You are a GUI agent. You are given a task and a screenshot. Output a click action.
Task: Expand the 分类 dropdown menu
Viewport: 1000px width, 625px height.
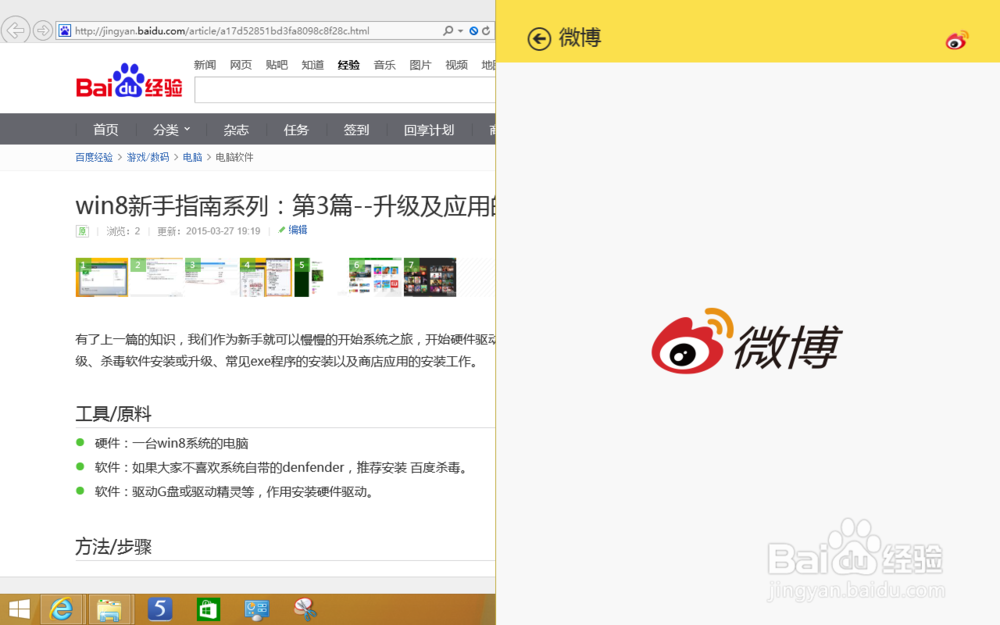[172, 130]
